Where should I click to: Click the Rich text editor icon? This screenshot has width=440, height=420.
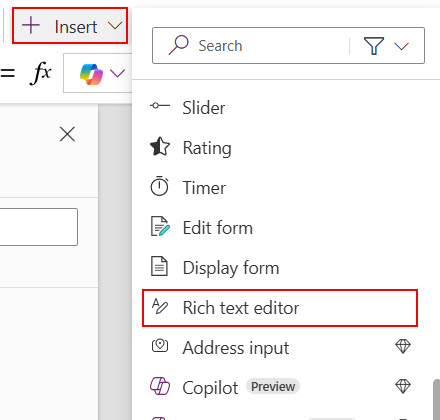(x=160, y=306)
